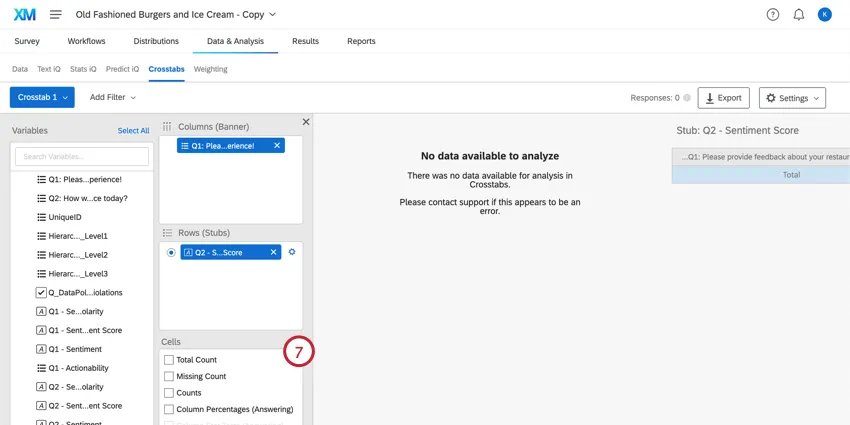Click the Select All link
Screen dimensions: 850x425
pos(133,131)
